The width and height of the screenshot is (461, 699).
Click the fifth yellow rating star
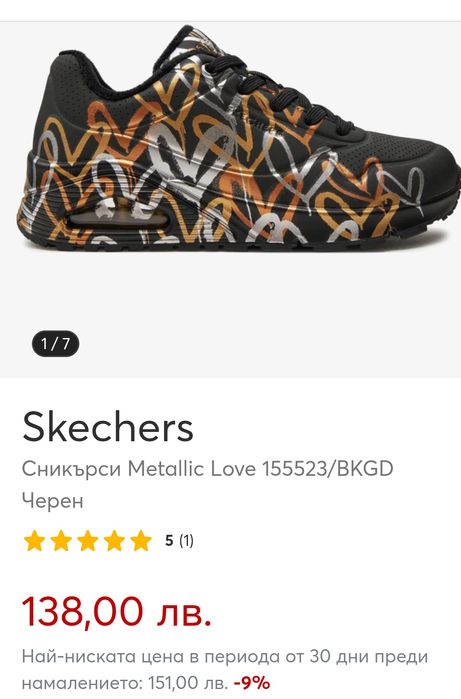tap(141, 541)
